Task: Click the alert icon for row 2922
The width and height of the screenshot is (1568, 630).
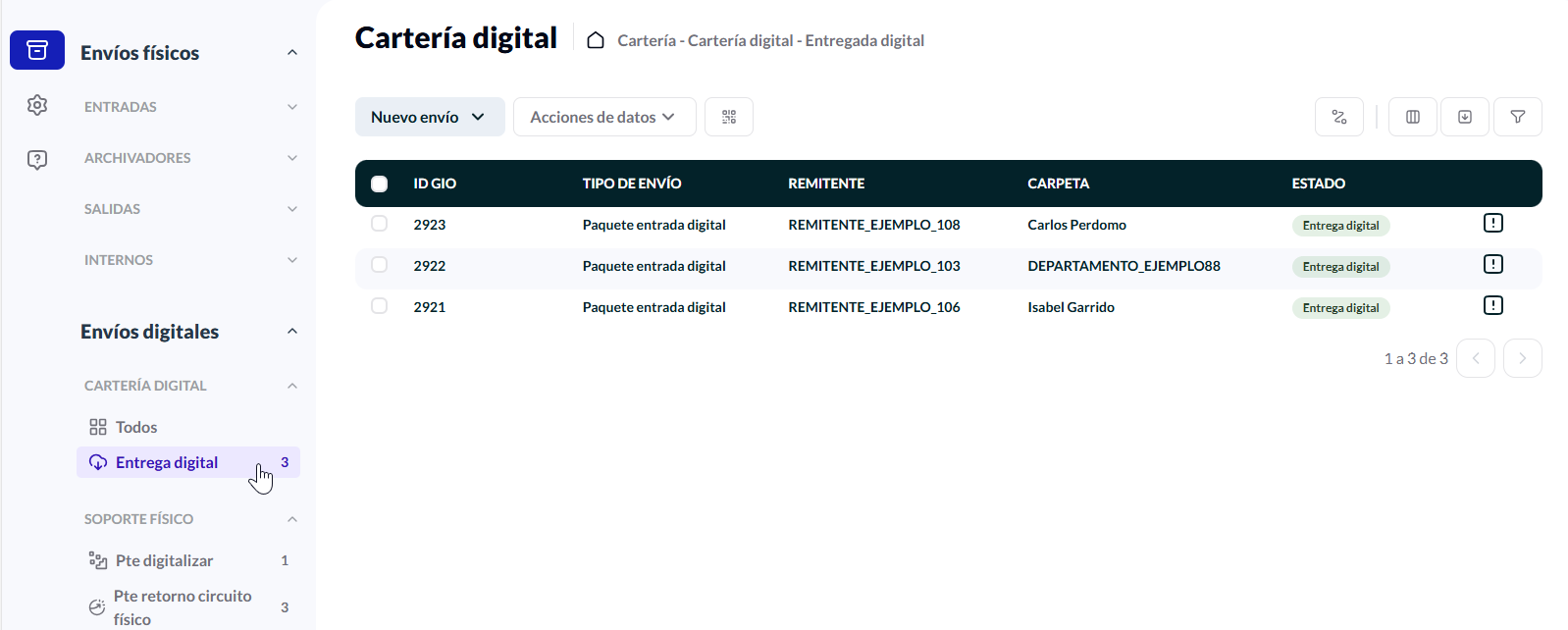Action: coord(1493,264)
